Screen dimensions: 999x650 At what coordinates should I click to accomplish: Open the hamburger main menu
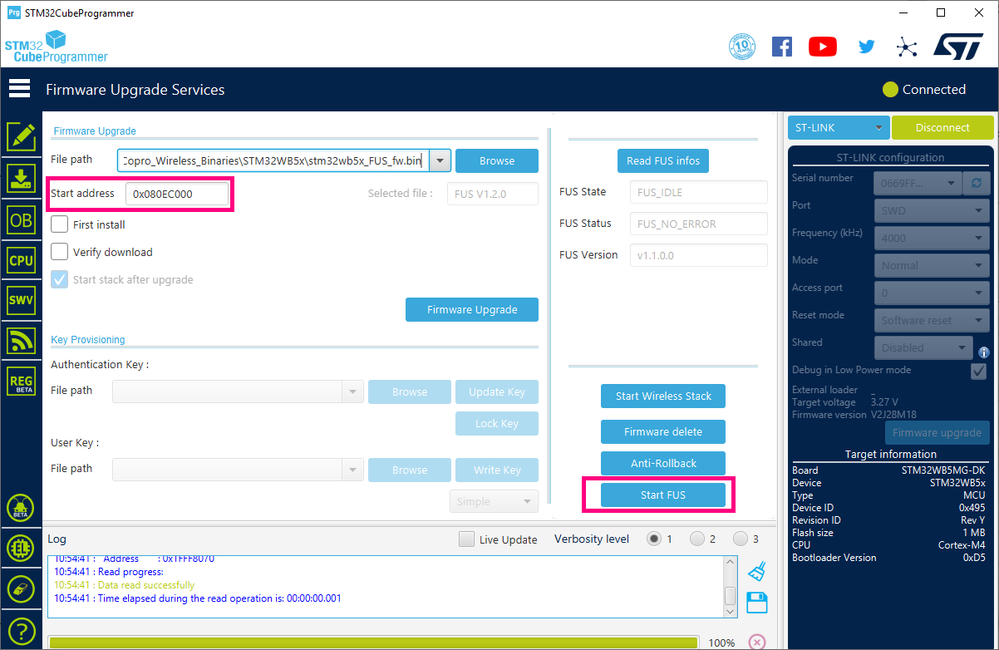coord(19,89)
